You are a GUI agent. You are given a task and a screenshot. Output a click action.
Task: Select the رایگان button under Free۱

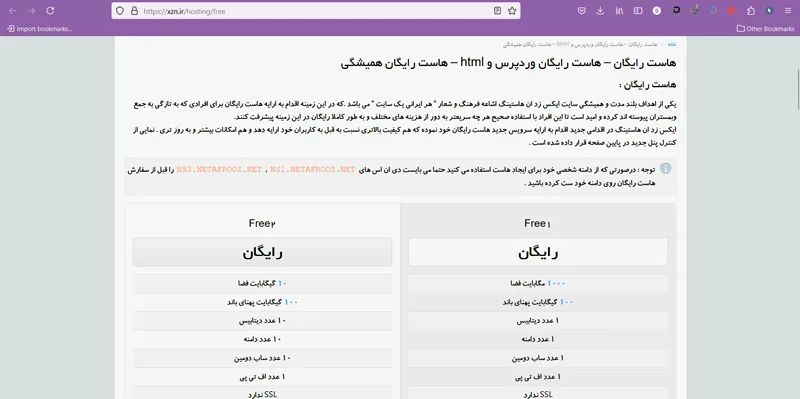pyautogui.click(x=538, y=252)
